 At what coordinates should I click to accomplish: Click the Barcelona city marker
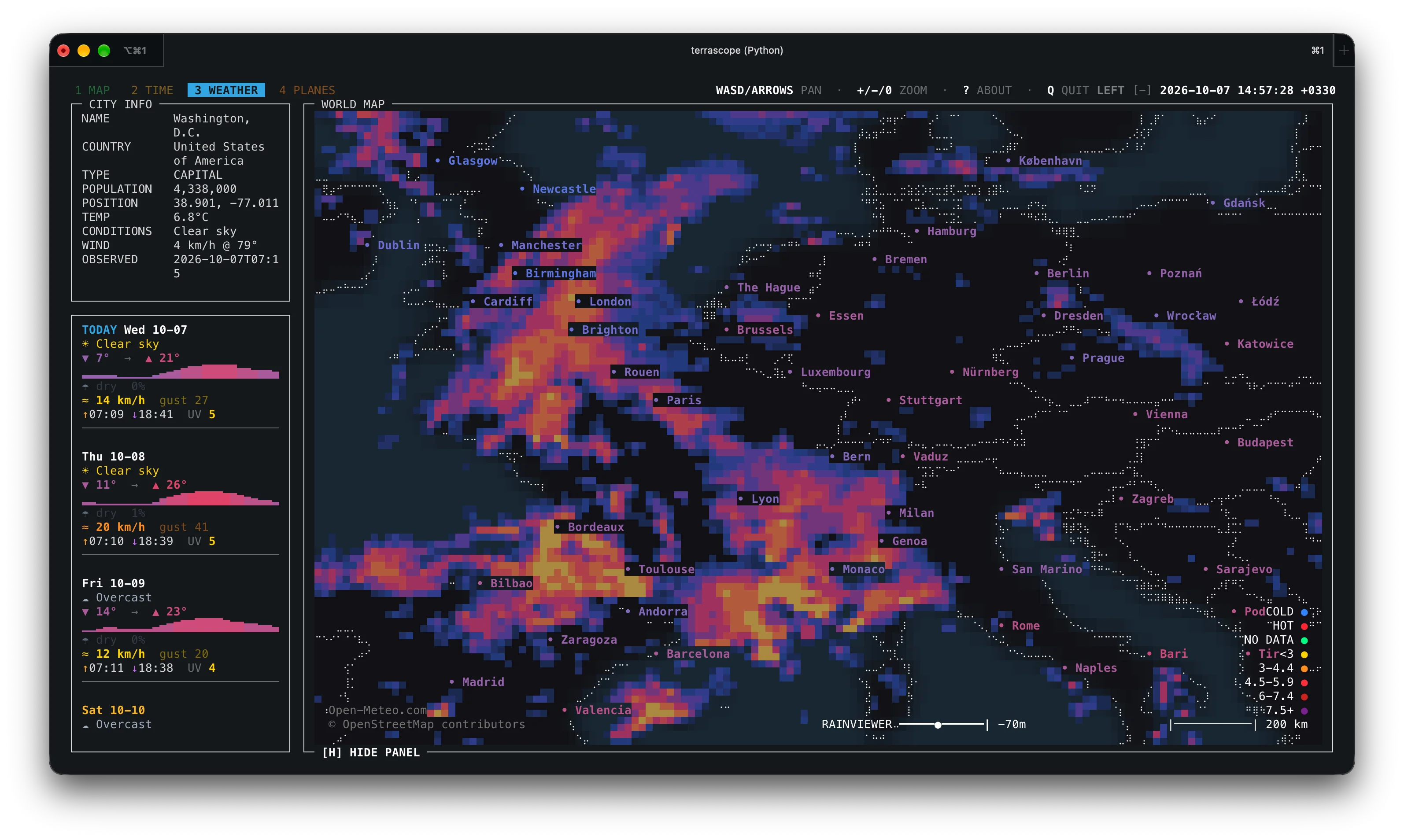tap(691, 654)
